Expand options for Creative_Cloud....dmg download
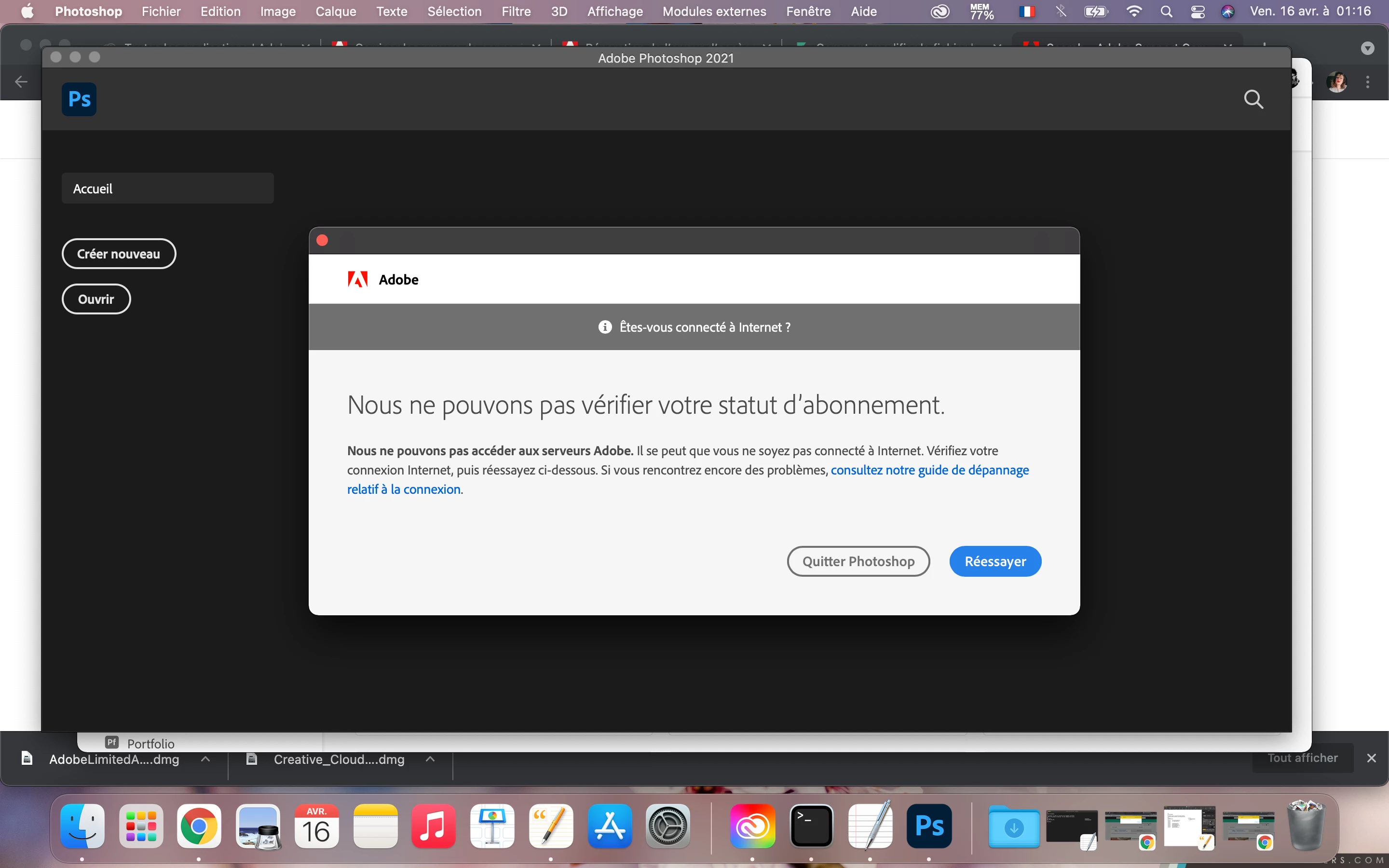This screenshot has height=868, width=1389. (430, 759)
